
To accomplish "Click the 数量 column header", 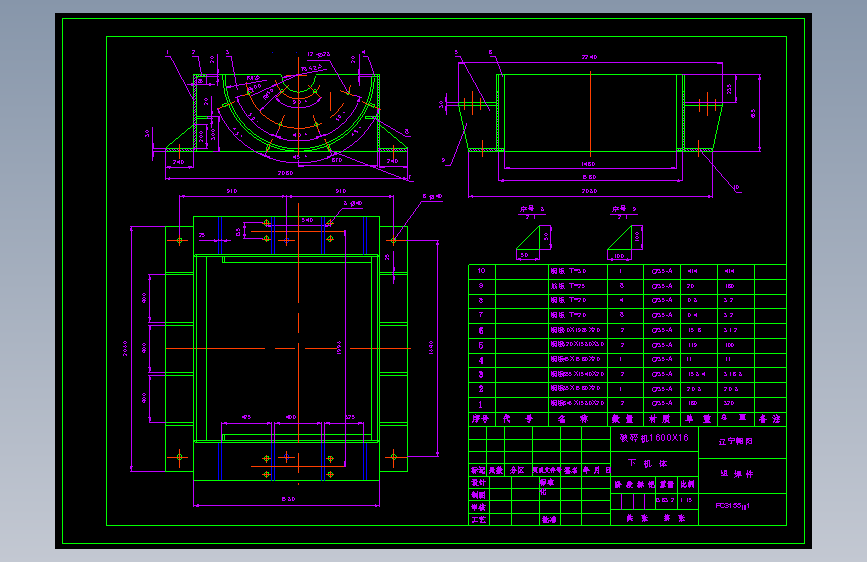I will 623,419.
